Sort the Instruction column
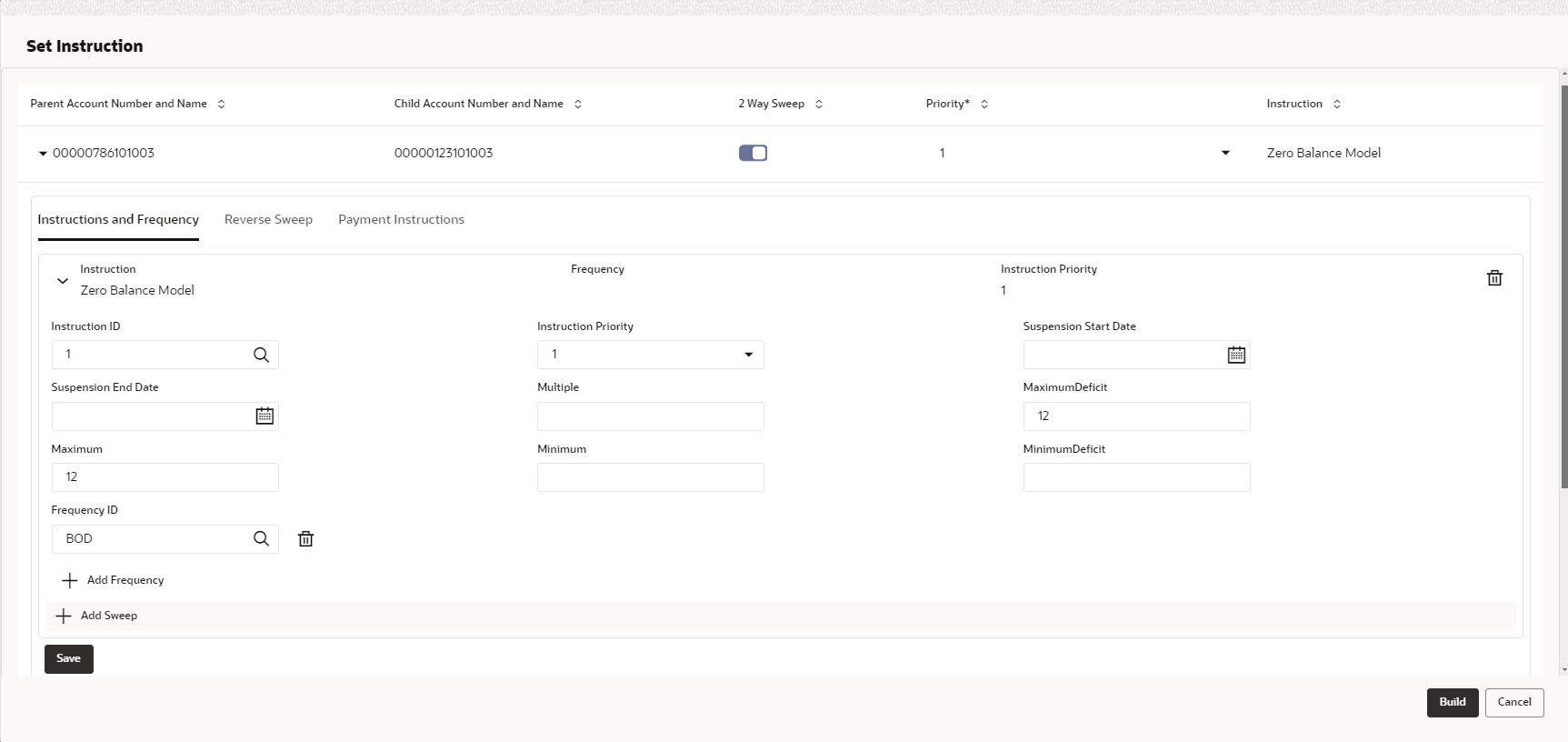Image resolution: width=1568 pixels, height=742 pixels. pos(1337,104)
